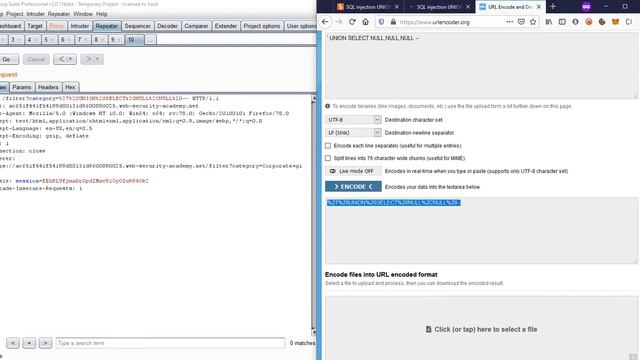Open Firefox home page icon
Image resolution: width=640 pixels, height=360 pixels.
[366, 22]
